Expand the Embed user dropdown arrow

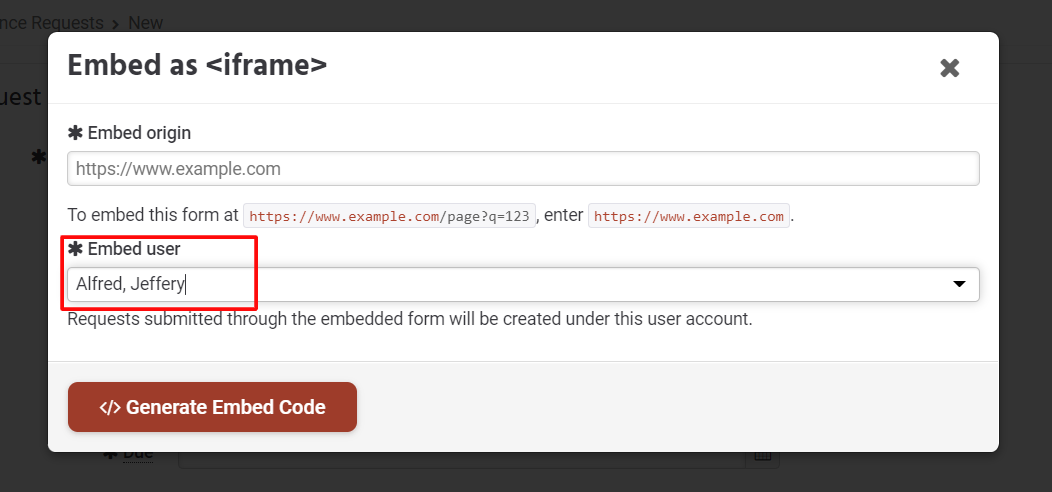tap(959, 285)
